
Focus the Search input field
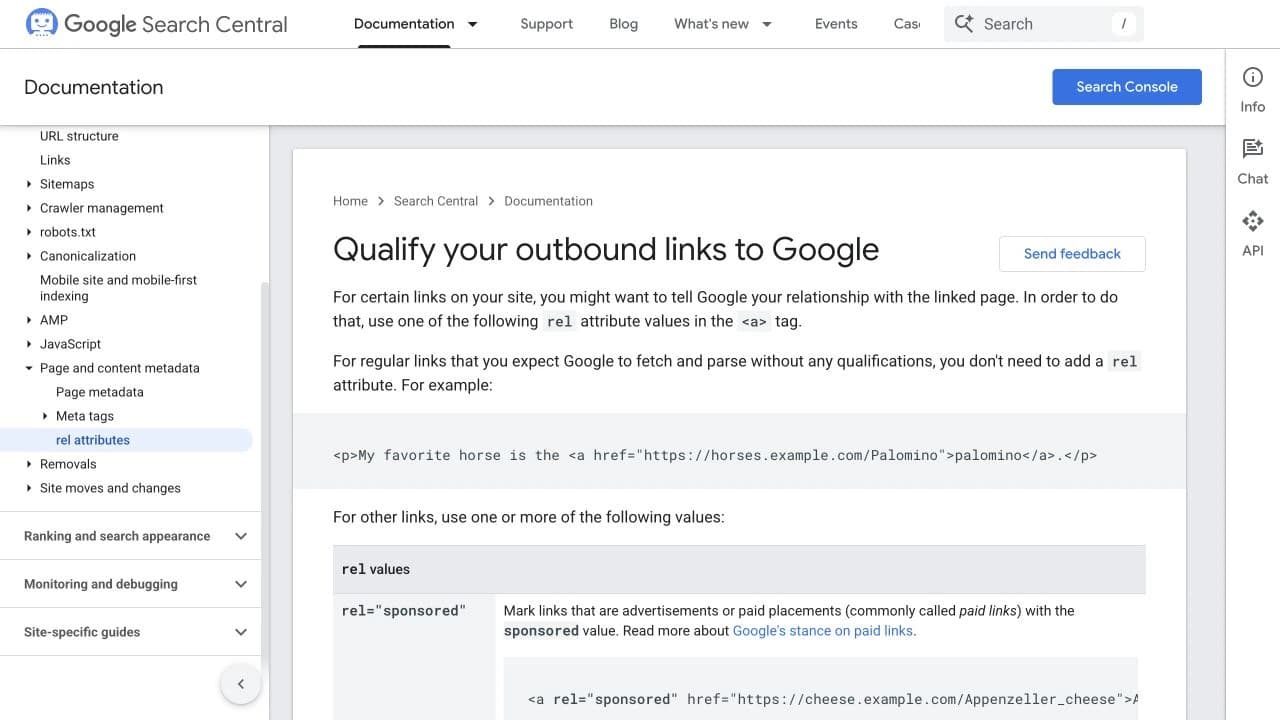(1044, 24)
